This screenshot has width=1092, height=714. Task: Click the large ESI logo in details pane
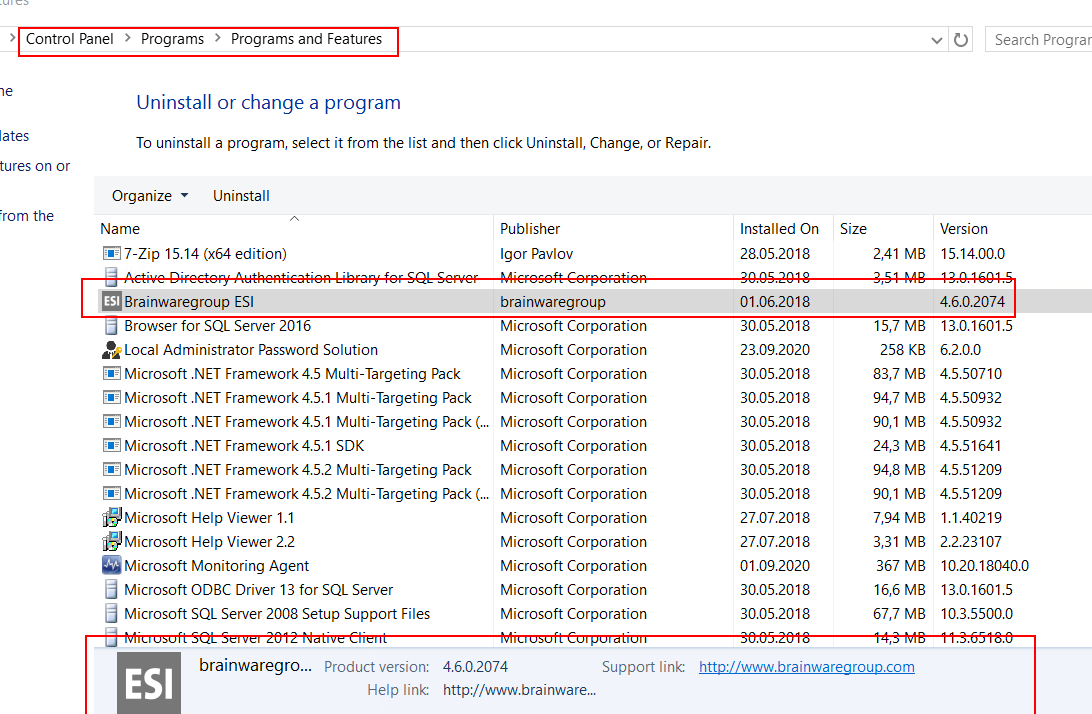coord(149,683)
